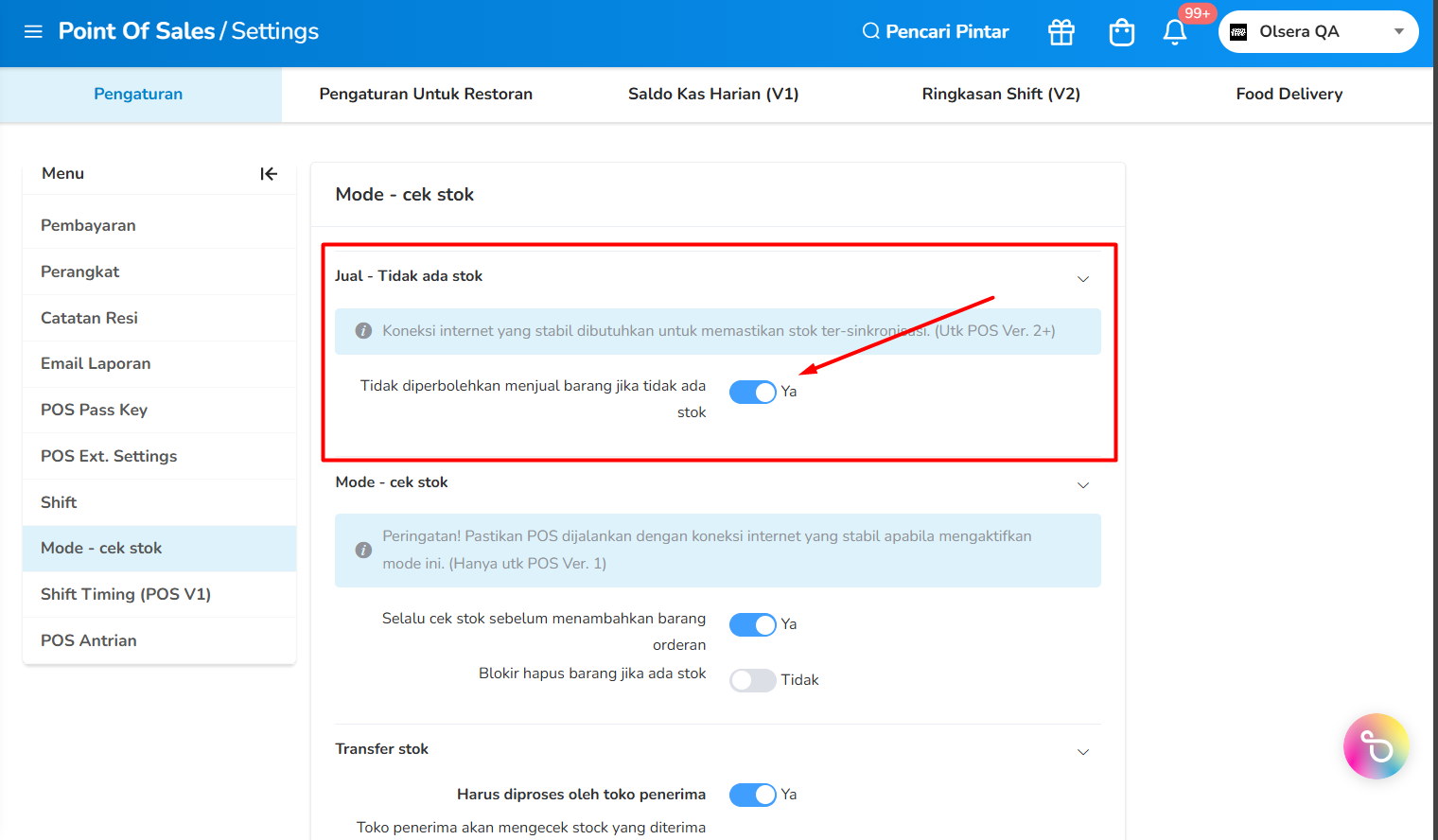The height and width of the screenshot is (840, 1438).
Task: Toggle Selalu cek stok sebelum menambahkan barang
Action: 753,624
